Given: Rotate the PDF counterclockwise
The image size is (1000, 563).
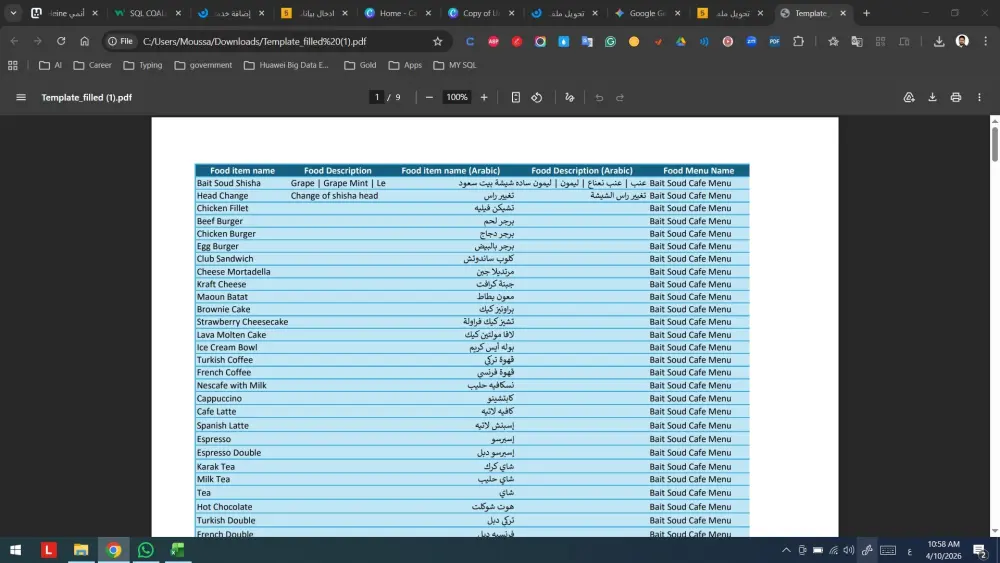Looking at the screenshot, I should (537, 98).
